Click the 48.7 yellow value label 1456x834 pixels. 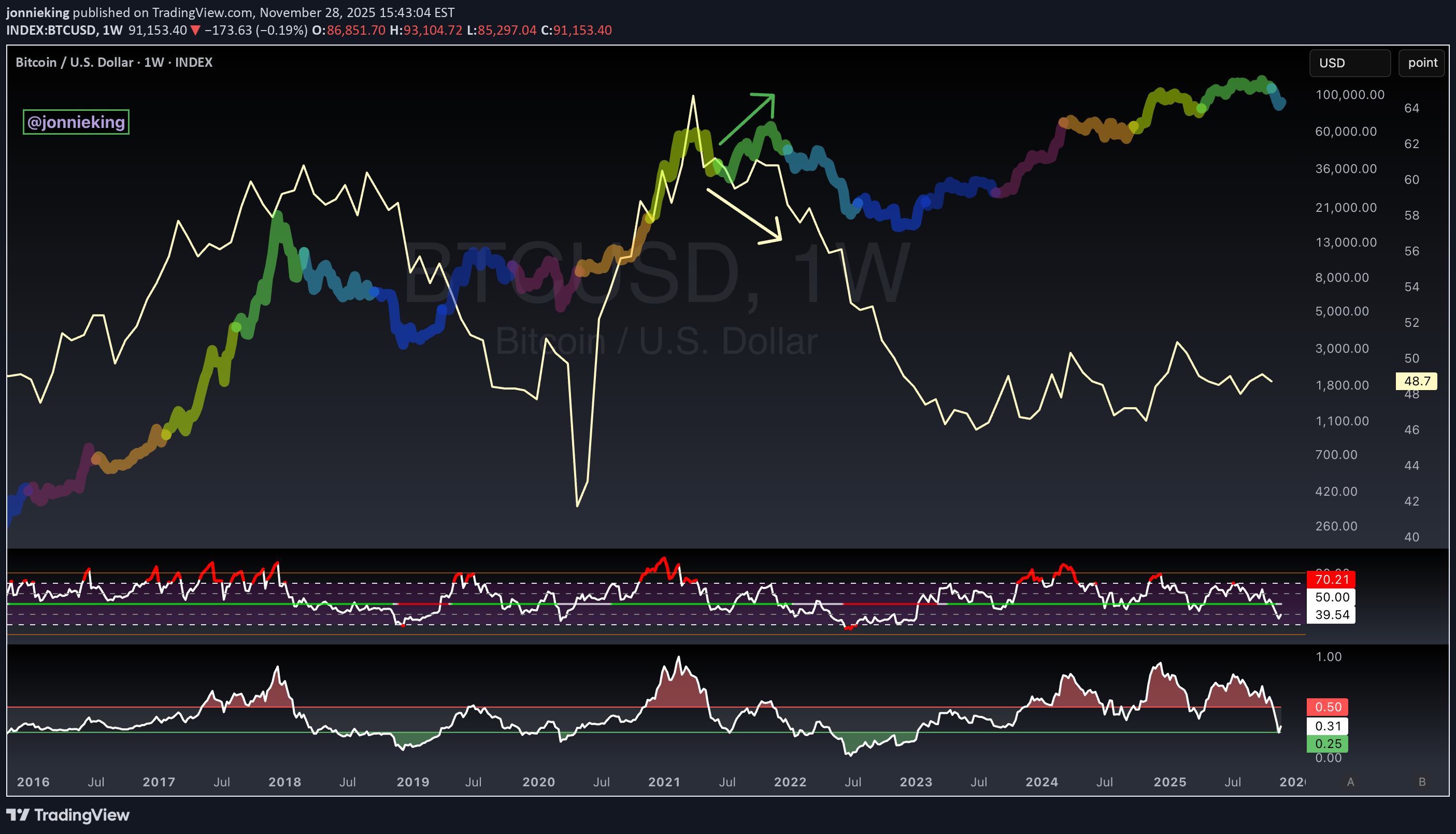click(x=1416, y=381)
